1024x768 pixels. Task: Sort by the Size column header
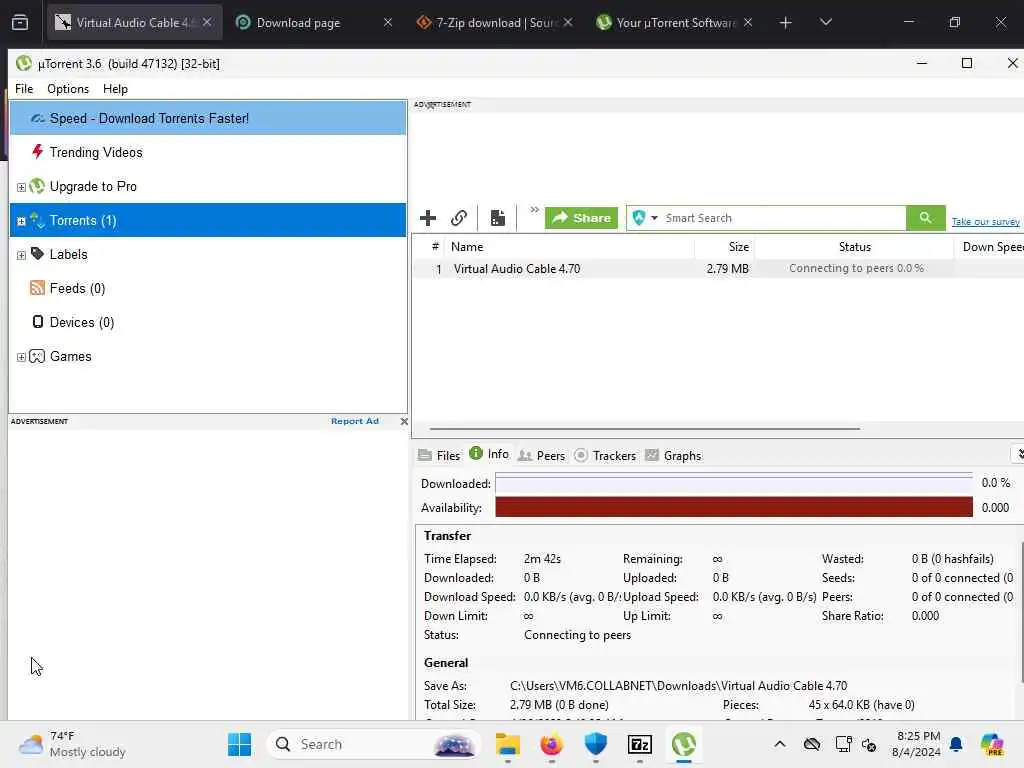point(724,247)
